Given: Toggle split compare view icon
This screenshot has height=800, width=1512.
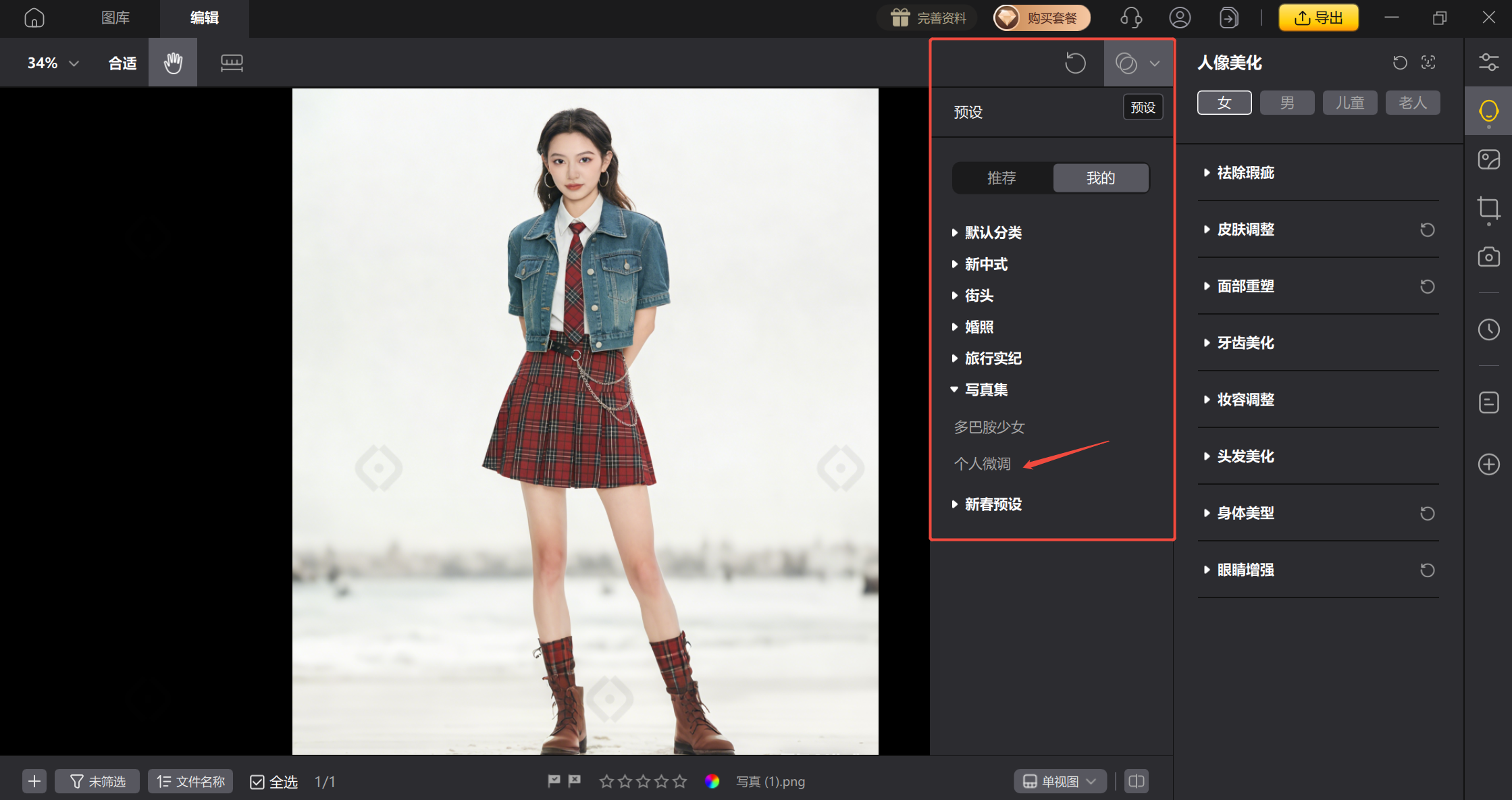Looking at the screenshot, I should coord(1137,781).
